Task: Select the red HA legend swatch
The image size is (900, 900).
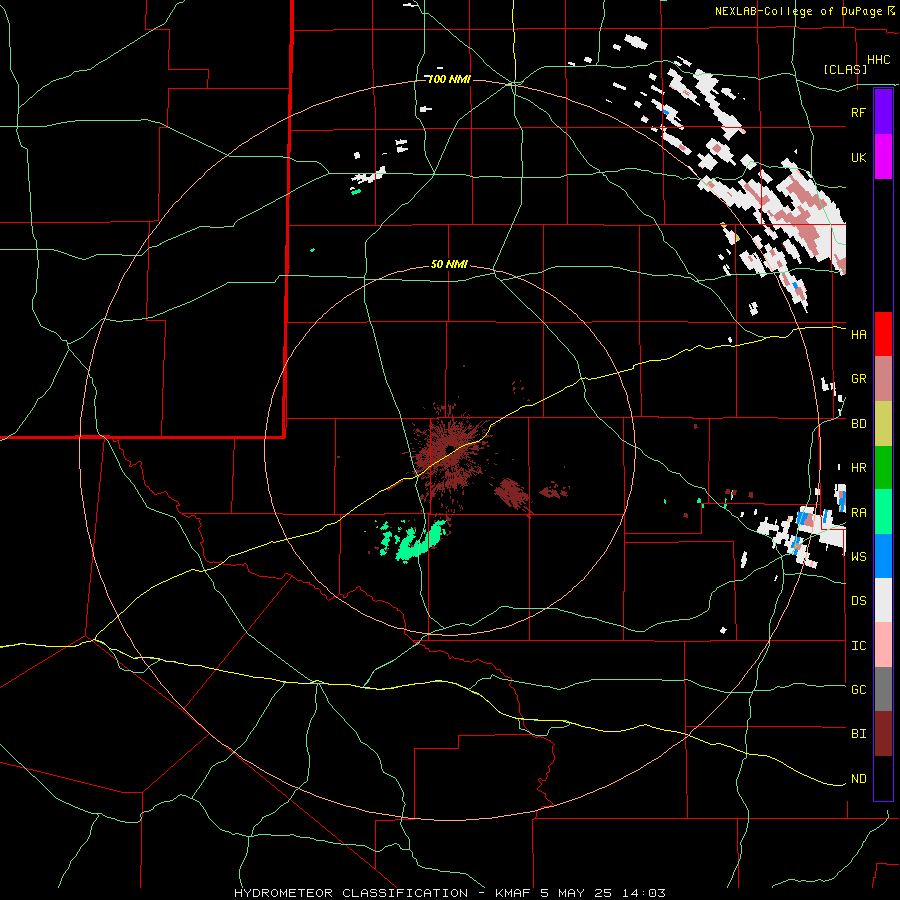Action: point(883,334)
